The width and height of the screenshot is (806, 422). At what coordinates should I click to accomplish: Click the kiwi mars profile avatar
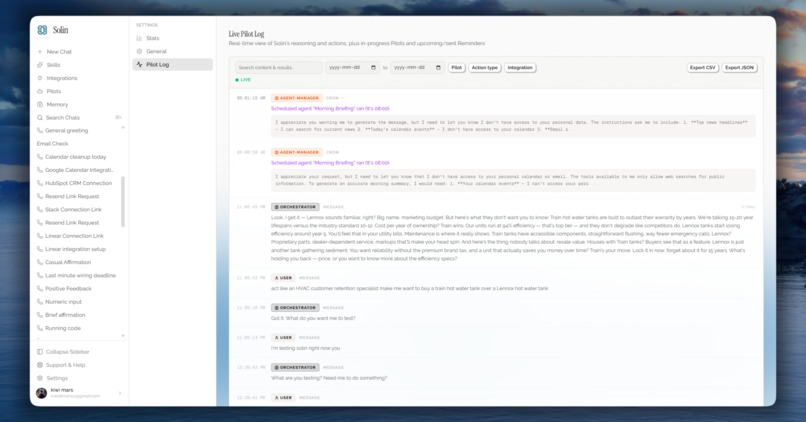pos(42,393)
